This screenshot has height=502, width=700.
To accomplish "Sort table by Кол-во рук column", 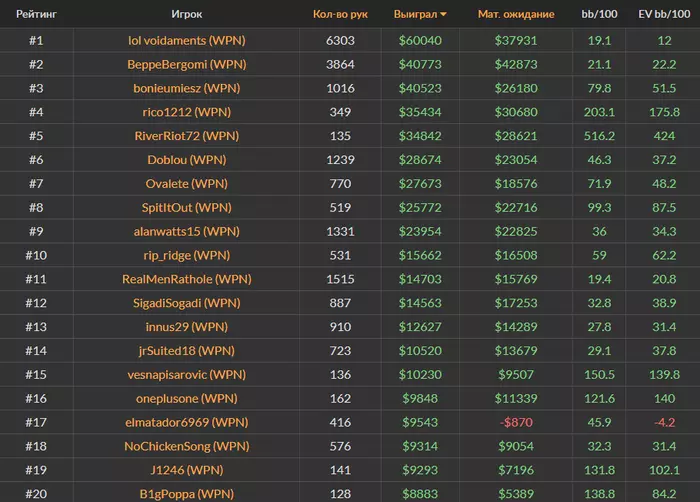I will tap(340, 15).
